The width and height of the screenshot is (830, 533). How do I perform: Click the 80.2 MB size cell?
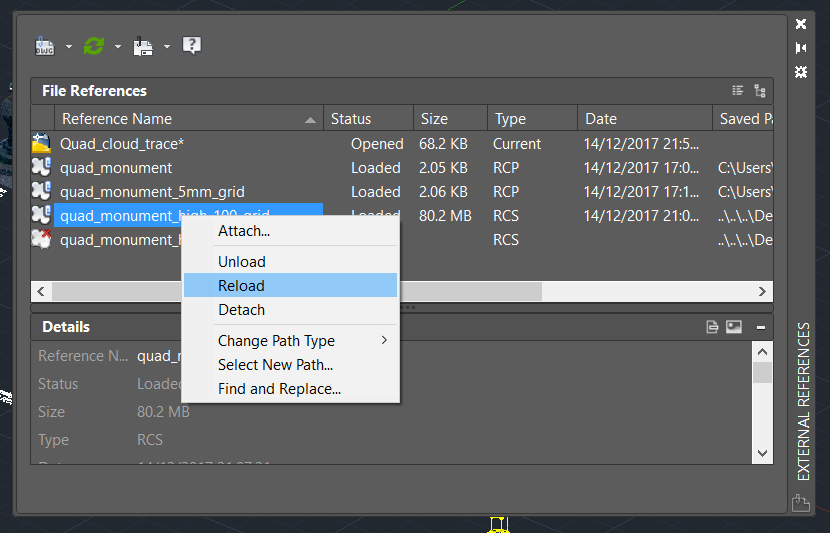(x=445, y=215)
